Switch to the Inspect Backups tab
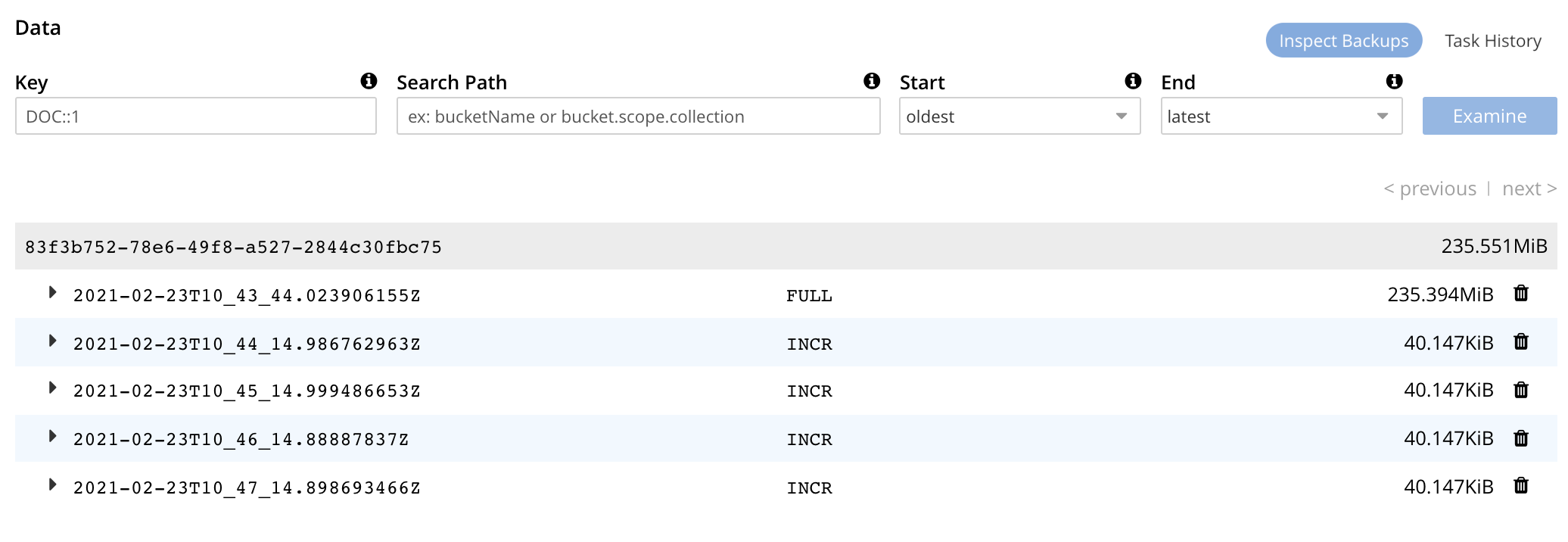This screenshot has width=1568, height=542. coord(1343,41)
